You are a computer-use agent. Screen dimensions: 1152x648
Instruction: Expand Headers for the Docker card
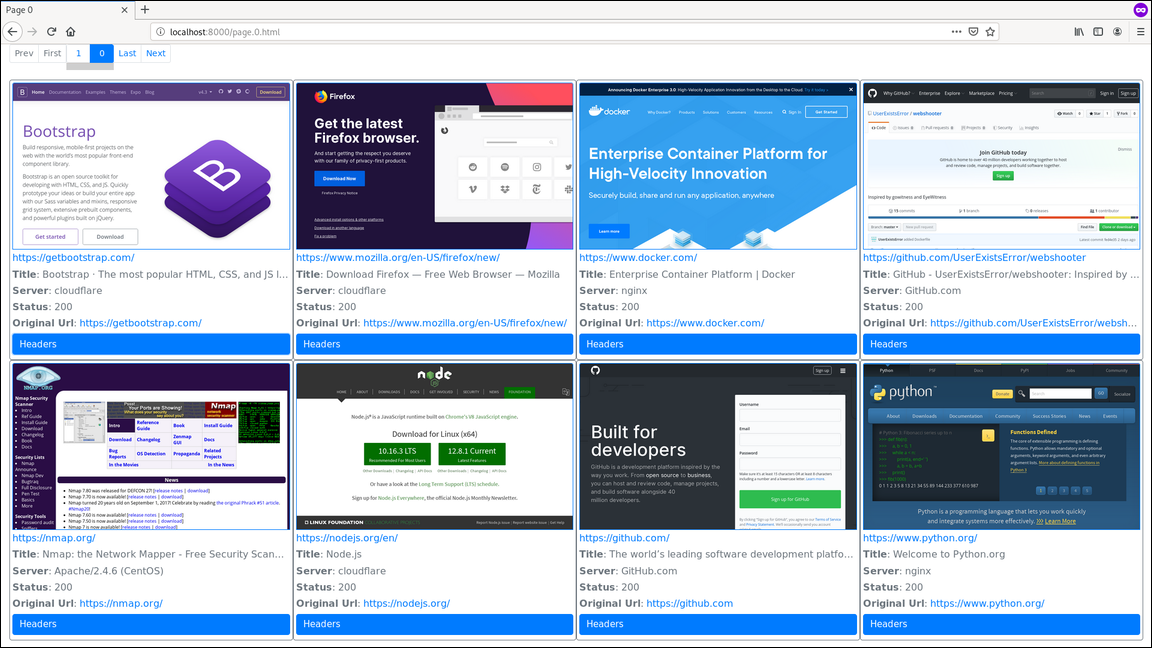[x=718, y=344]
